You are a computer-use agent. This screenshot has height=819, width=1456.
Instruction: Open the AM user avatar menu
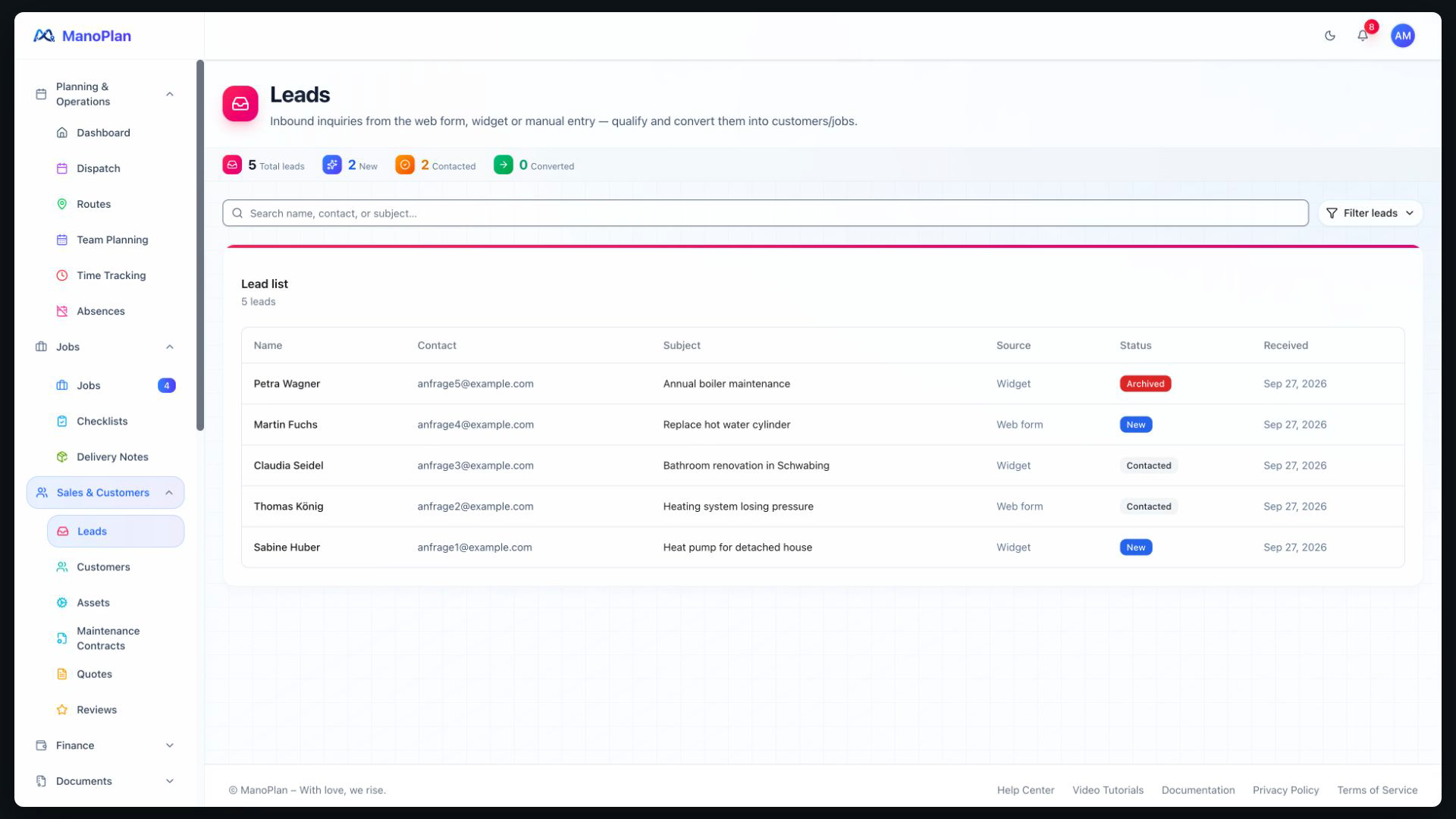click(x=1402, y=36)
